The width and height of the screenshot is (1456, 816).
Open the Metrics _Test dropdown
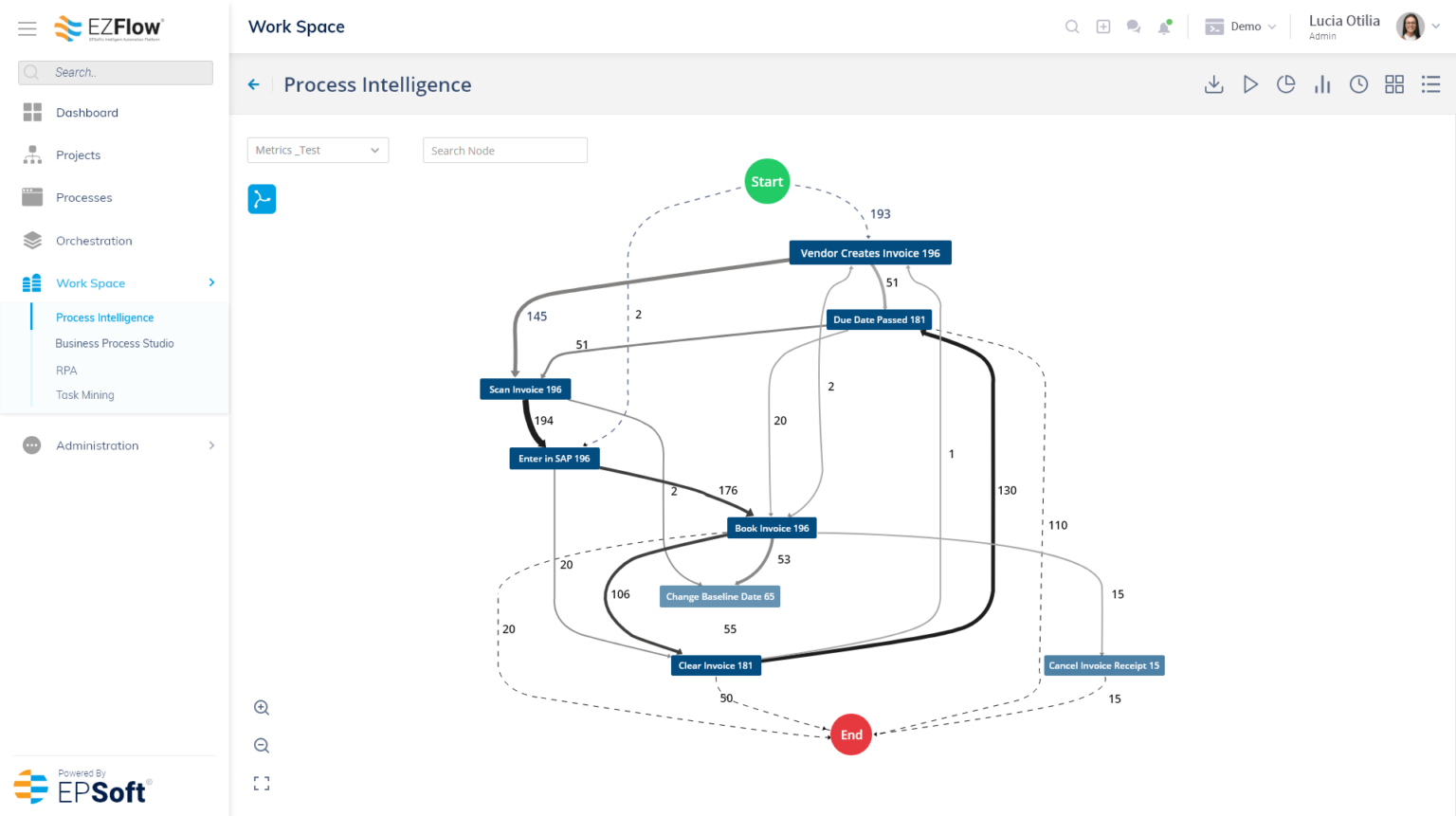tap(318, 150)
